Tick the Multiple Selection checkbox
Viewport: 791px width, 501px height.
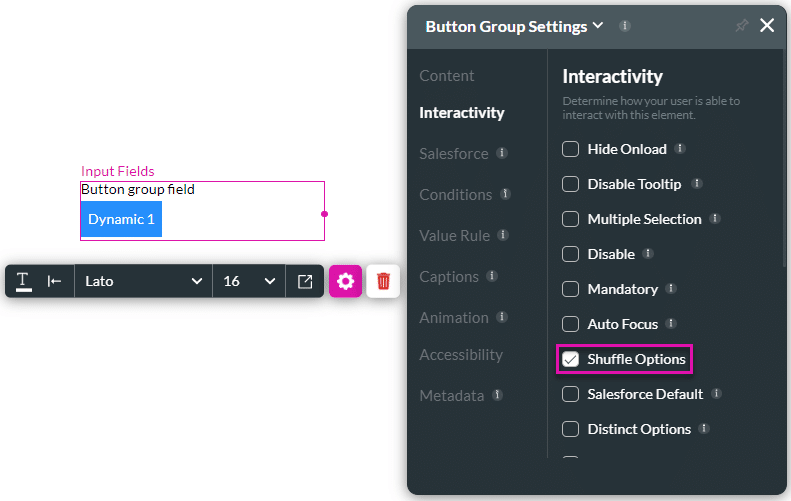pyautogui.click(x=571, y=219)
